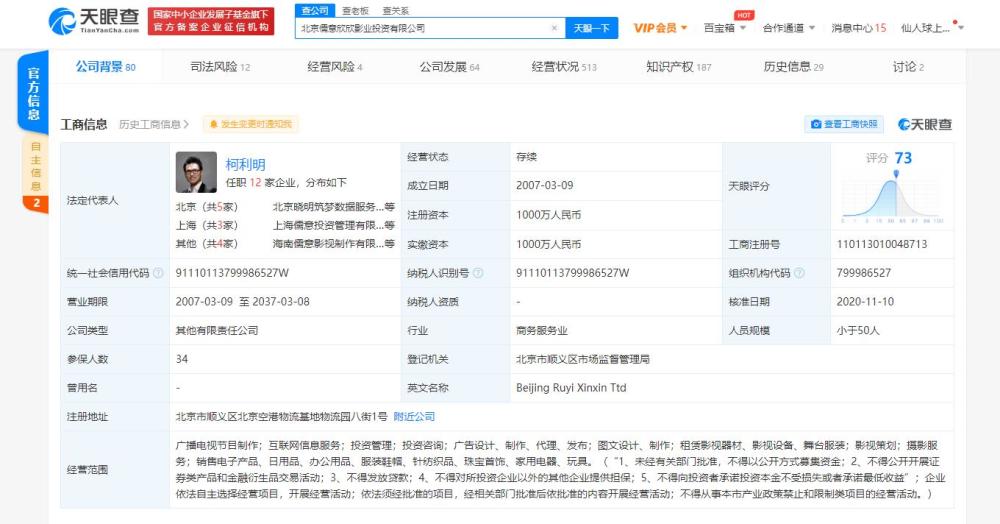
Task: Open the legal representative photo thumbnail
Action: click(196, 172)
